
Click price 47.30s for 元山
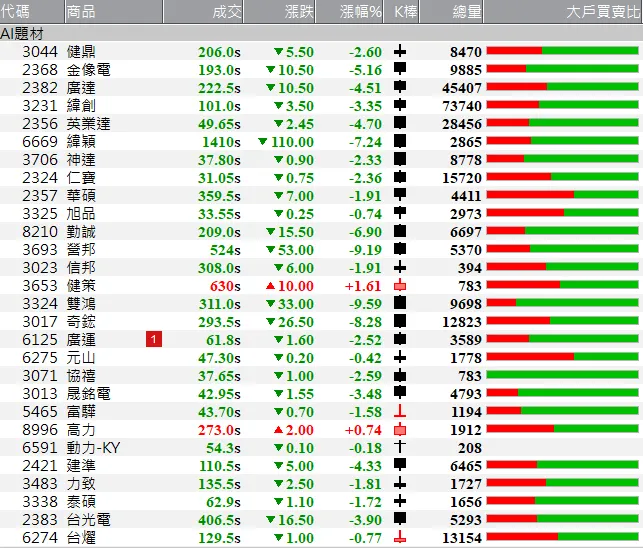(219, 358)
